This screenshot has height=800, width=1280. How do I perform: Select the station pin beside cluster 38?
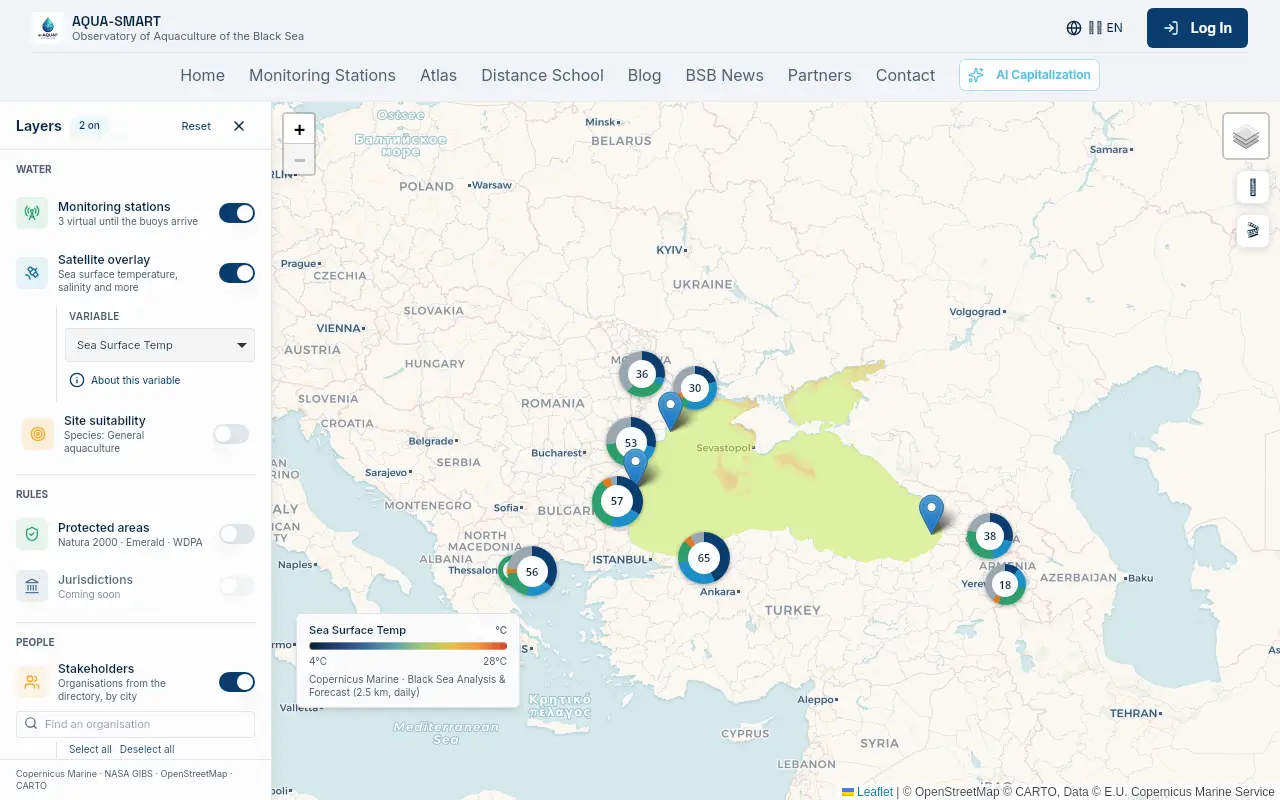932,513
